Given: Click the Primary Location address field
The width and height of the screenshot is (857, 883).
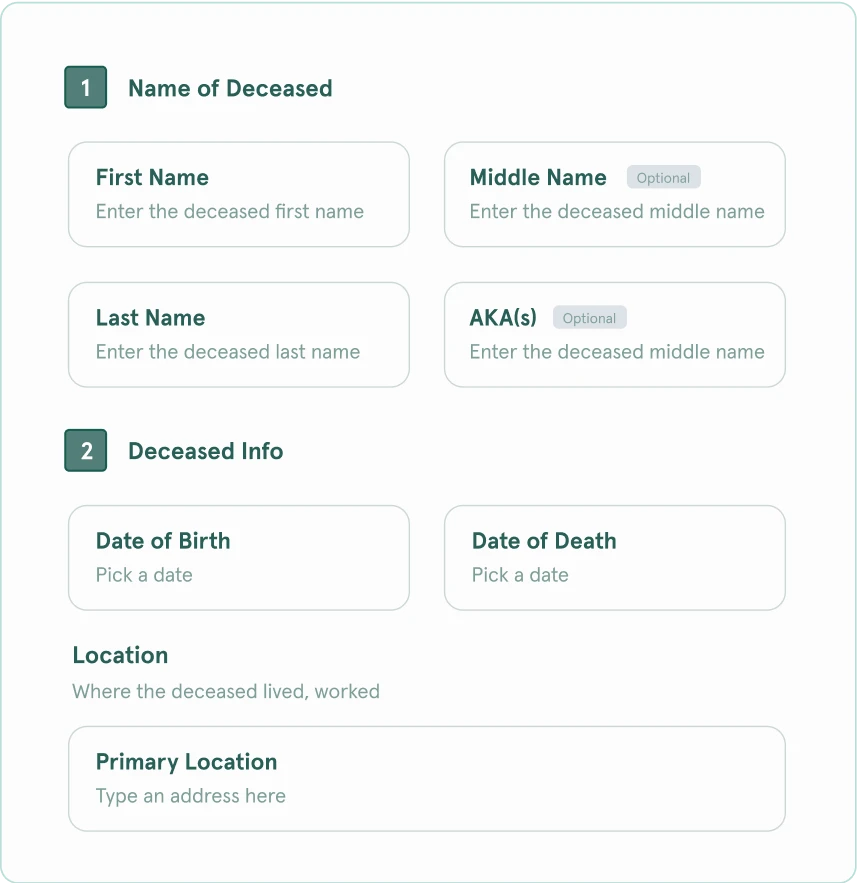Looking at the screenshot, I should [x=427, y=795].
